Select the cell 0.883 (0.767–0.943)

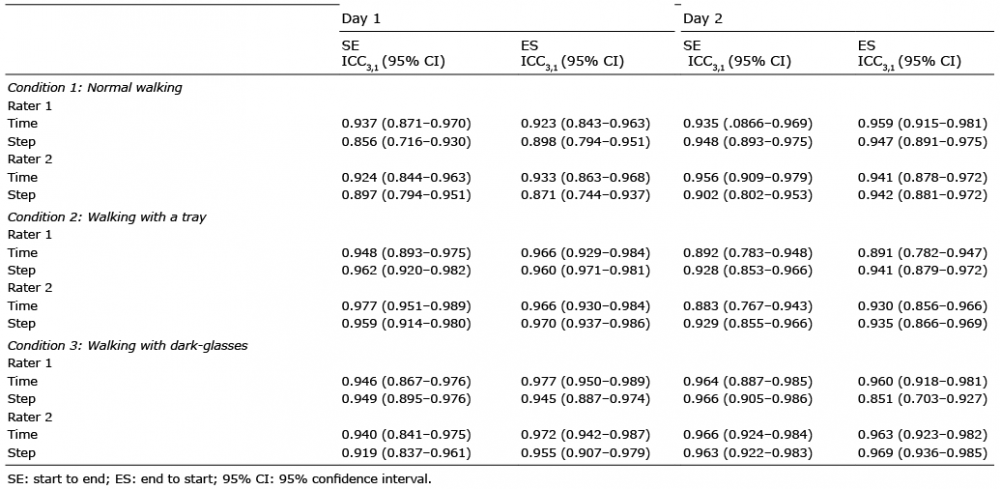(747, 306)
